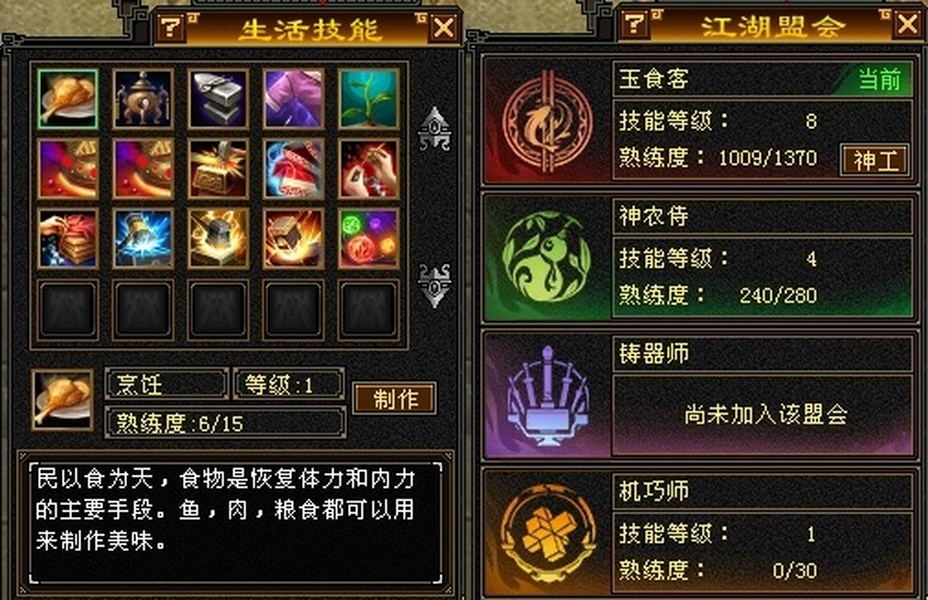Viewport: 928px width, 600px height.
Task: Close the 生活技能 window
Action: (444, 28)
